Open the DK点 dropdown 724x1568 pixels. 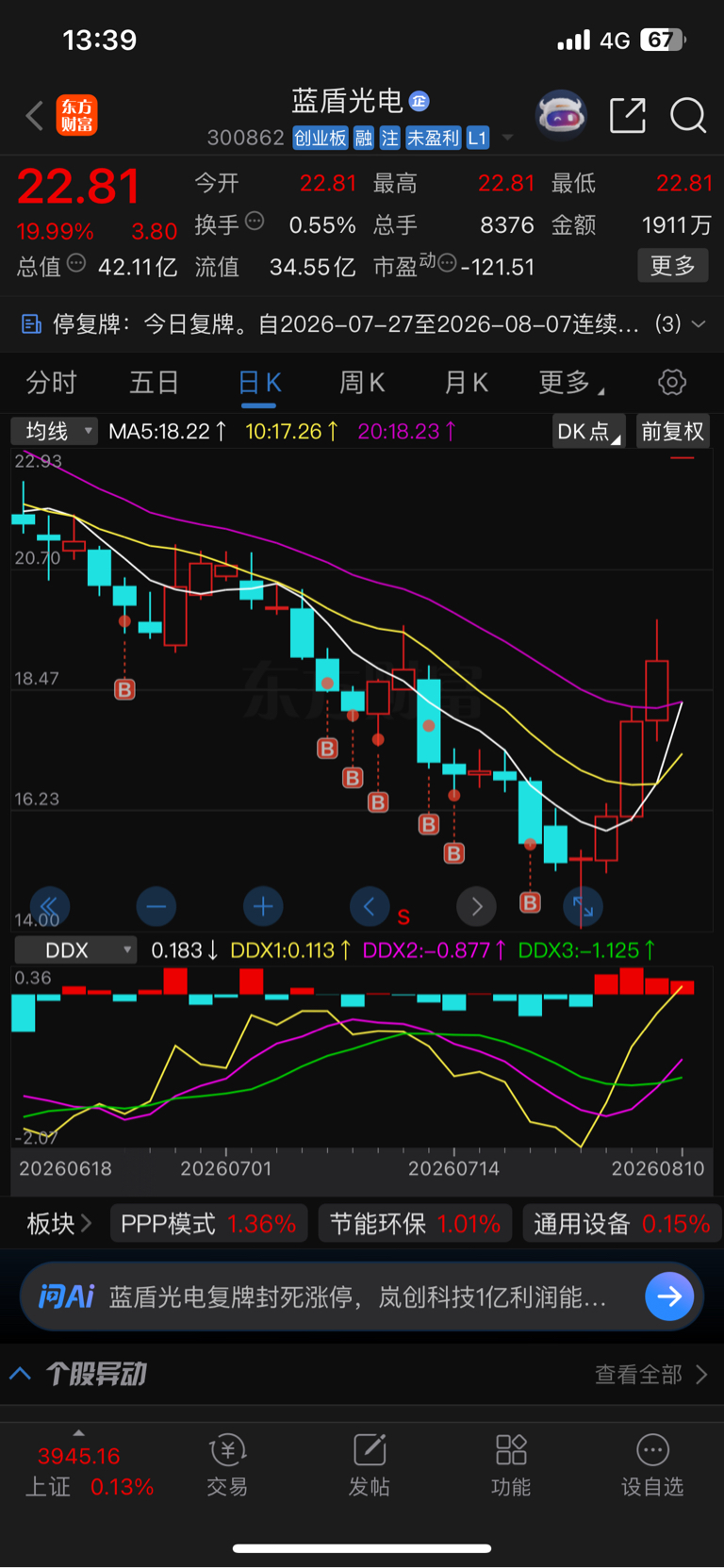coord(588,432)
